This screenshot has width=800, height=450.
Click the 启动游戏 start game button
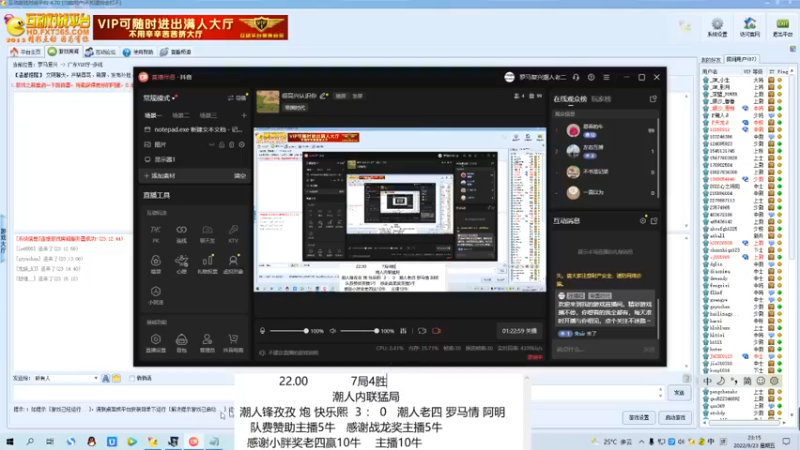click(x=675, y=417)
